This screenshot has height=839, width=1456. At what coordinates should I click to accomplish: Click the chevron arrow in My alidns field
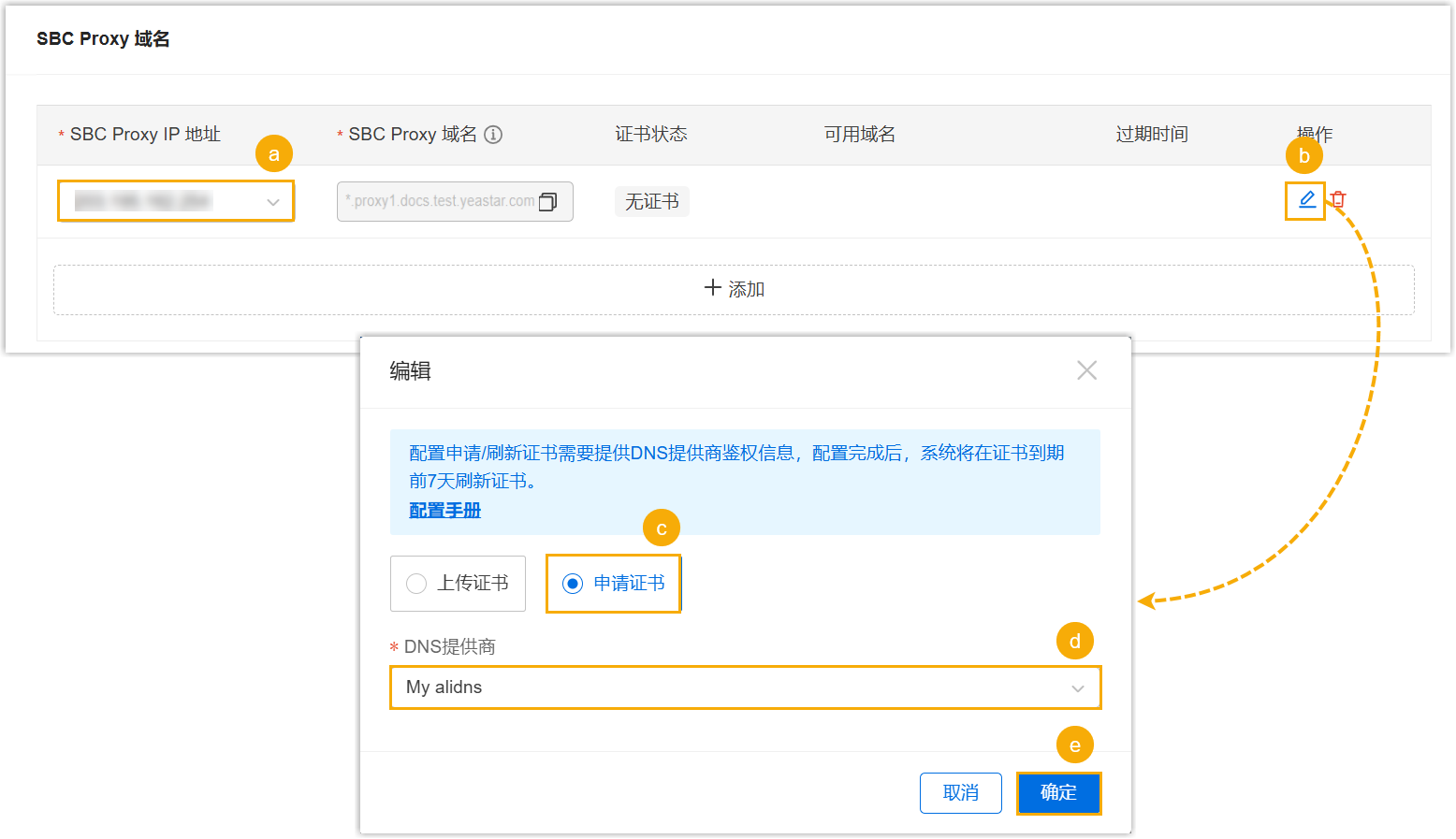[x=1078, y=688]
